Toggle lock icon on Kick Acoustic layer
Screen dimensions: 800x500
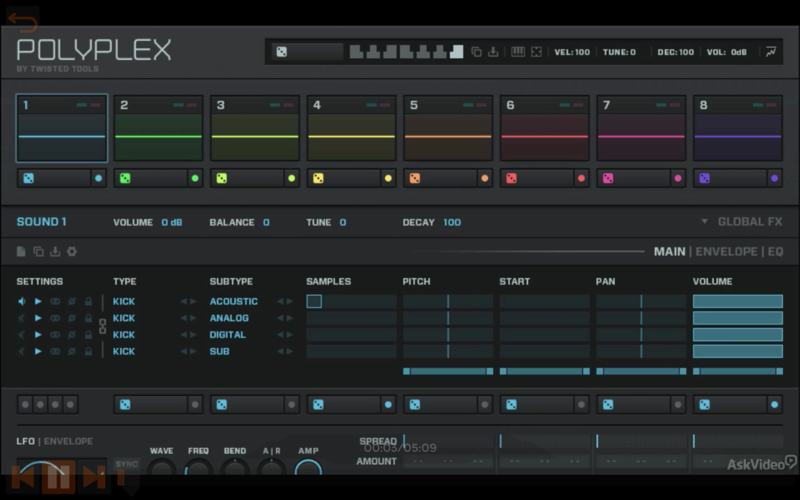pyautogui.click(x=88, y=302)
